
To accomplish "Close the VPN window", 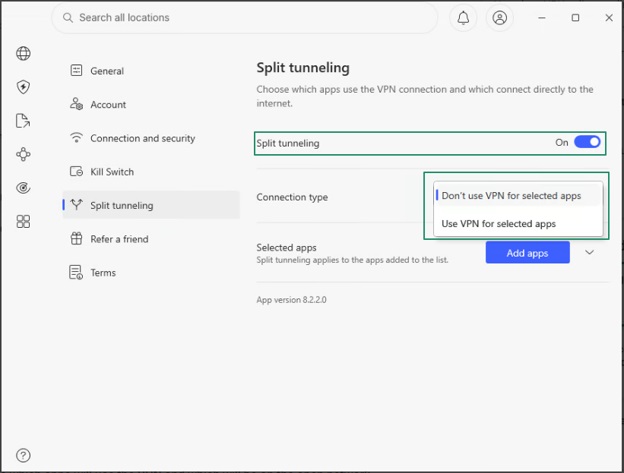I will (x=609, y=18).
